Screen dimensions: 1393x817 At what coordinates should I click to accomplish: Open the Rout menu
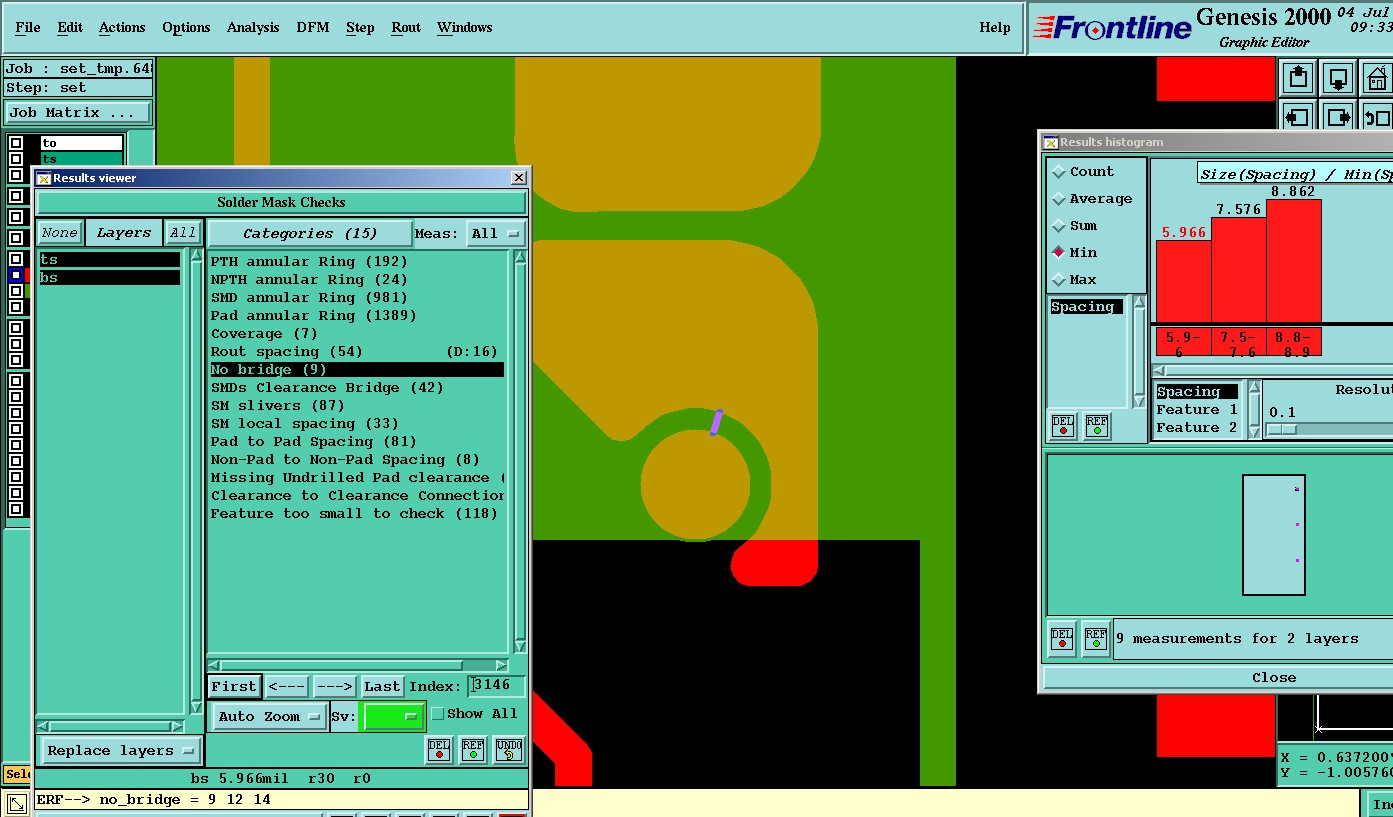coord(406,27)
